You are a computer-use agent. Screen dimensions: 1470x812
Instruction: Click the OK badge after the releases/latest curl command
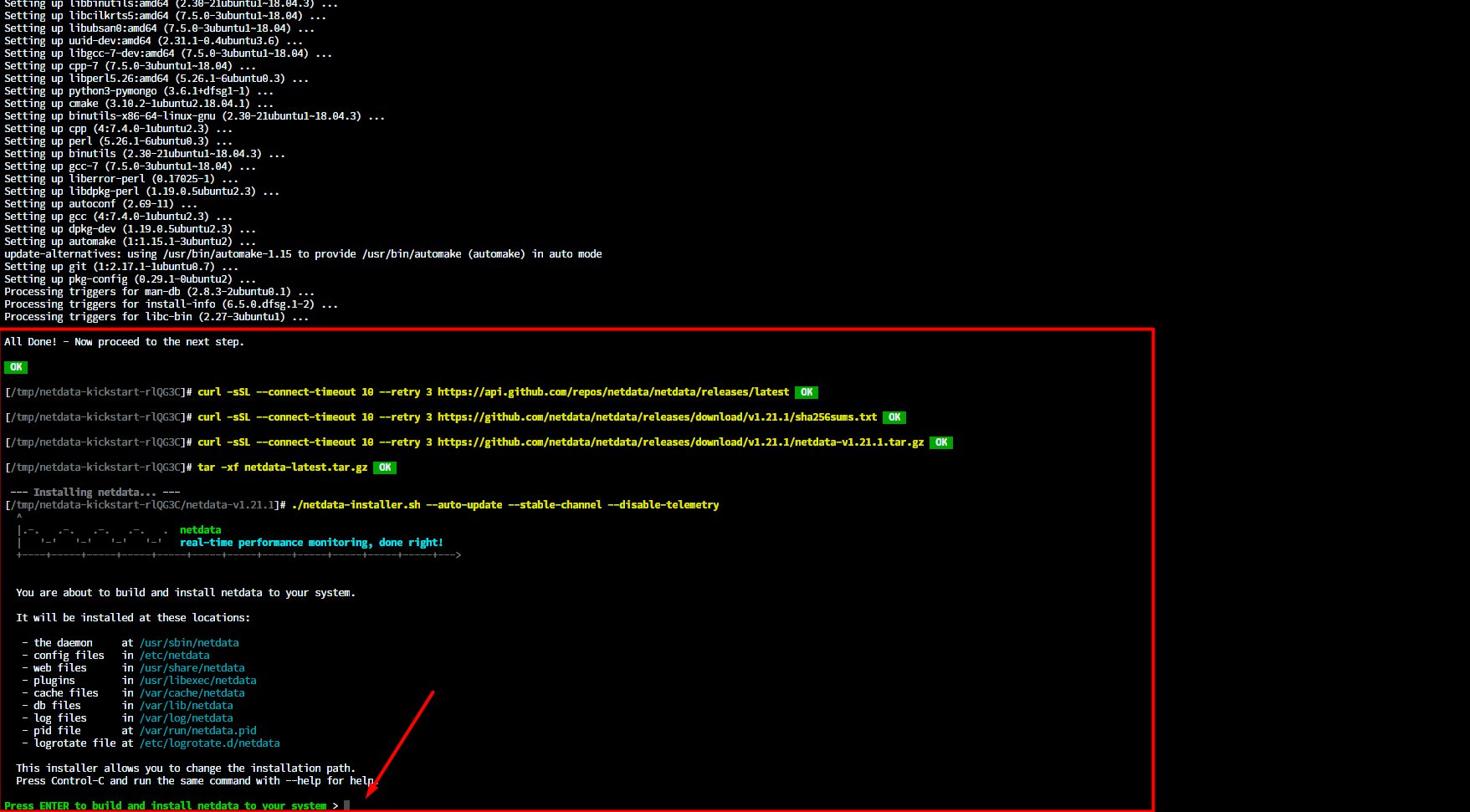click(807, 392)
